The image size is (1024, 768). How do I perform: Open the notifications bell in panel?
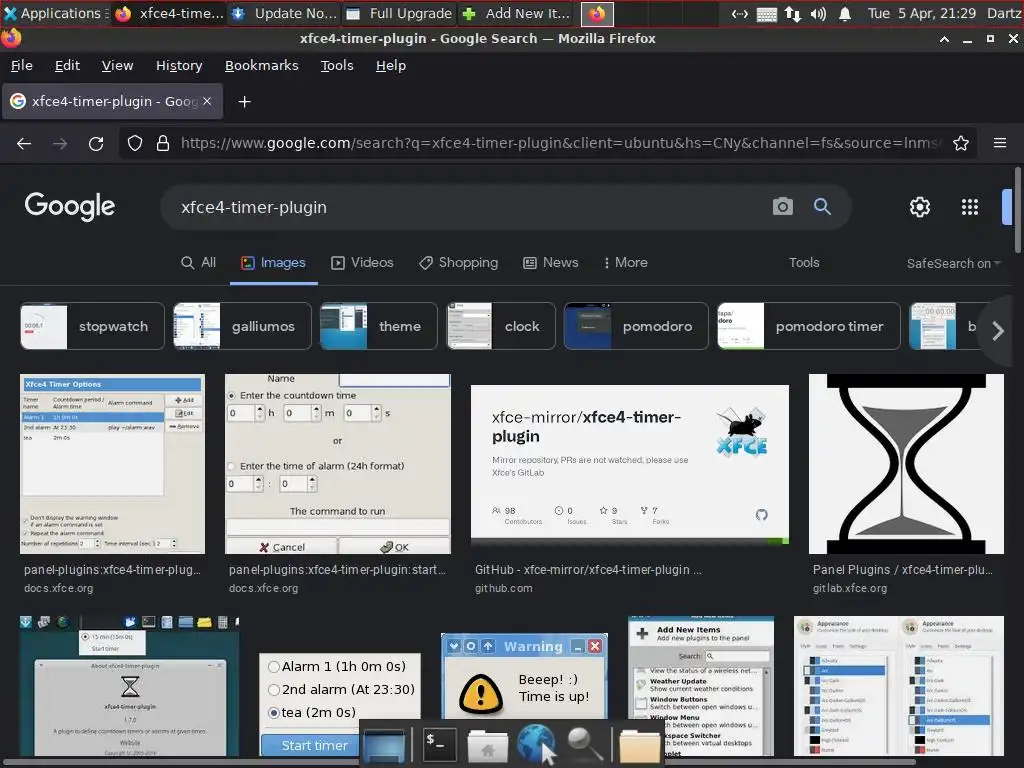click(x=844, y=14)
